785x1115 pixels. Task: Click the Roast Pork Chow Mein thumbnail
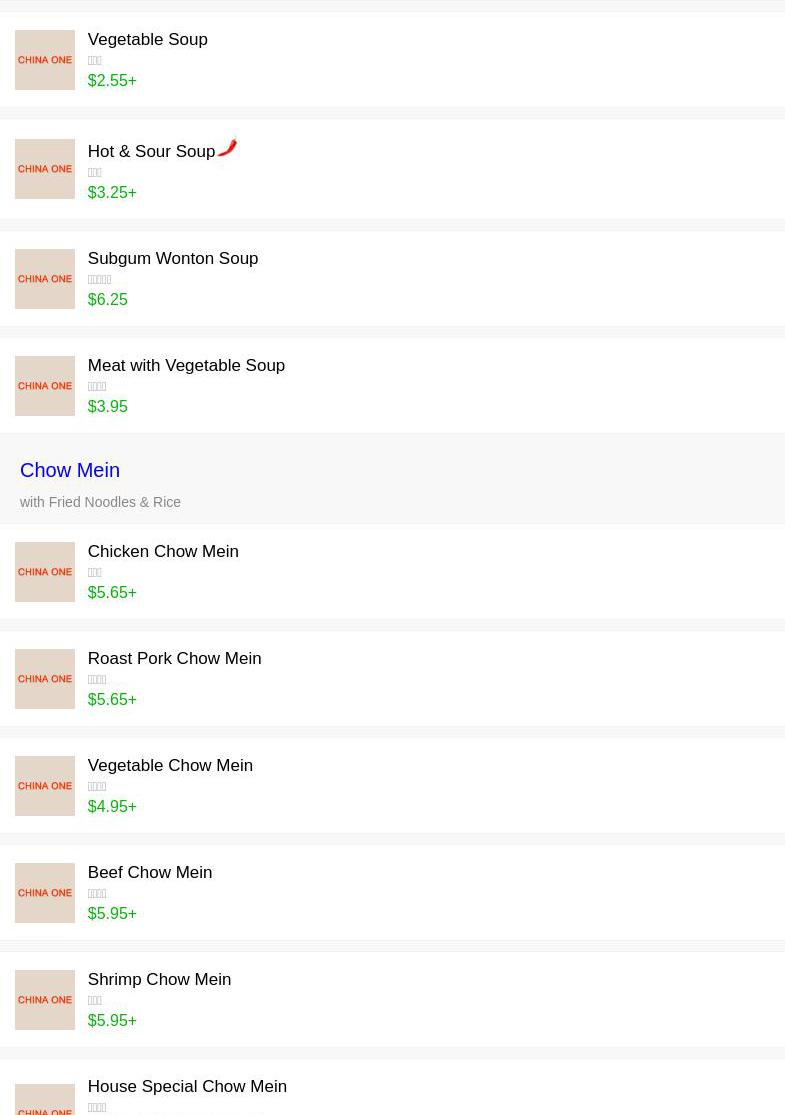45,679
